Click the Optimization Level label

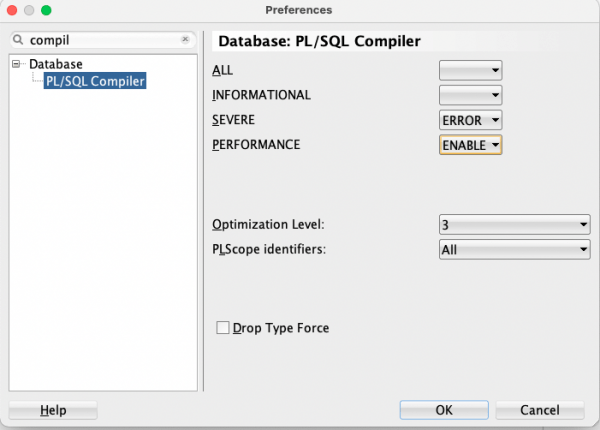[x=268, y=224]
